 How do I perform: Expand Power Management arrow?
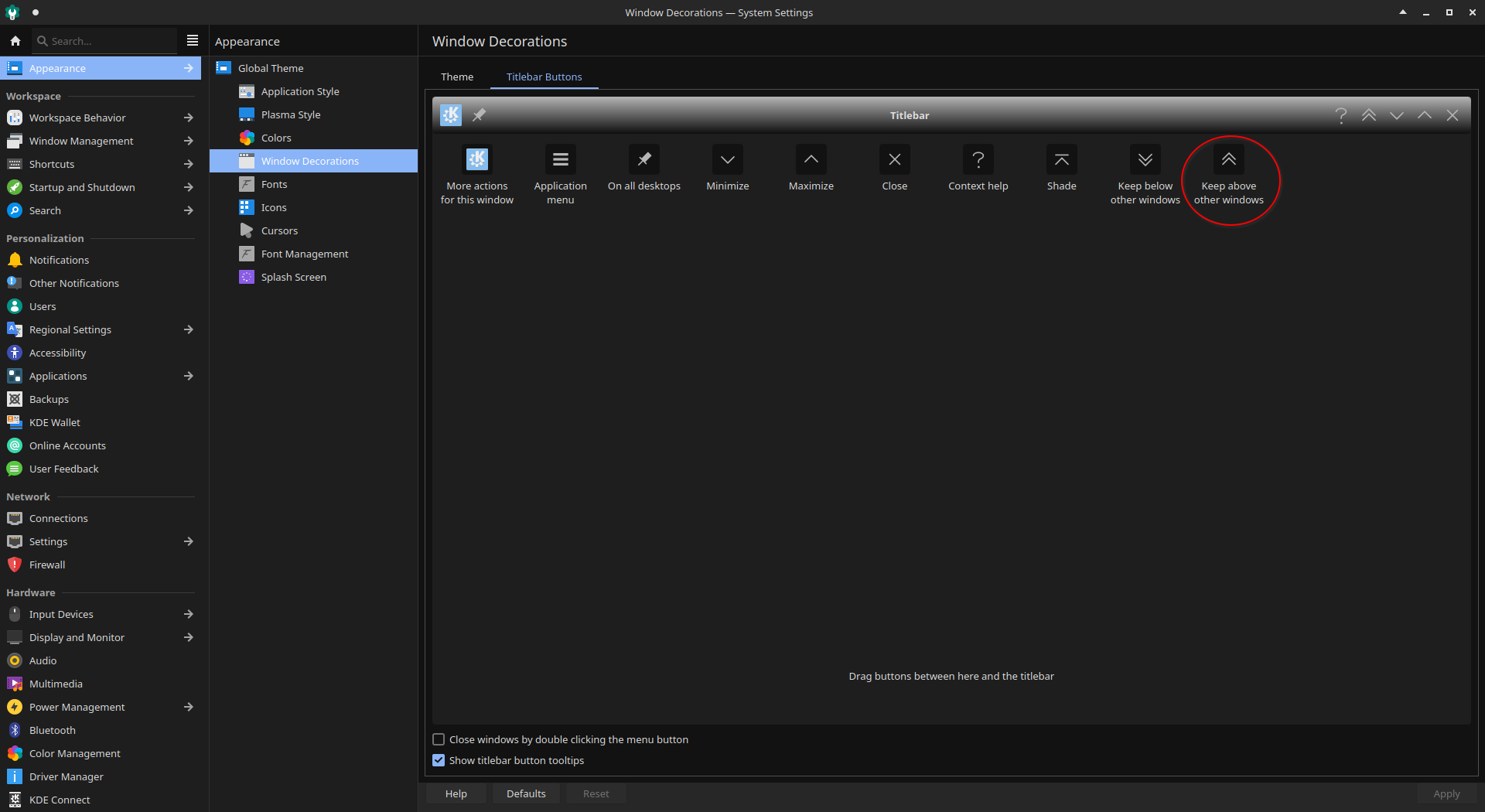tap(189, 707)
